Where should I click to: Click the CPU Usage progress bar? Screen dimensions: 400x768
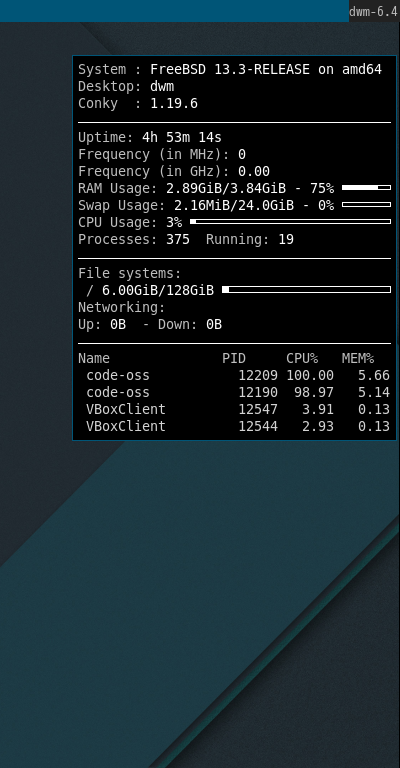click(290, 221)
